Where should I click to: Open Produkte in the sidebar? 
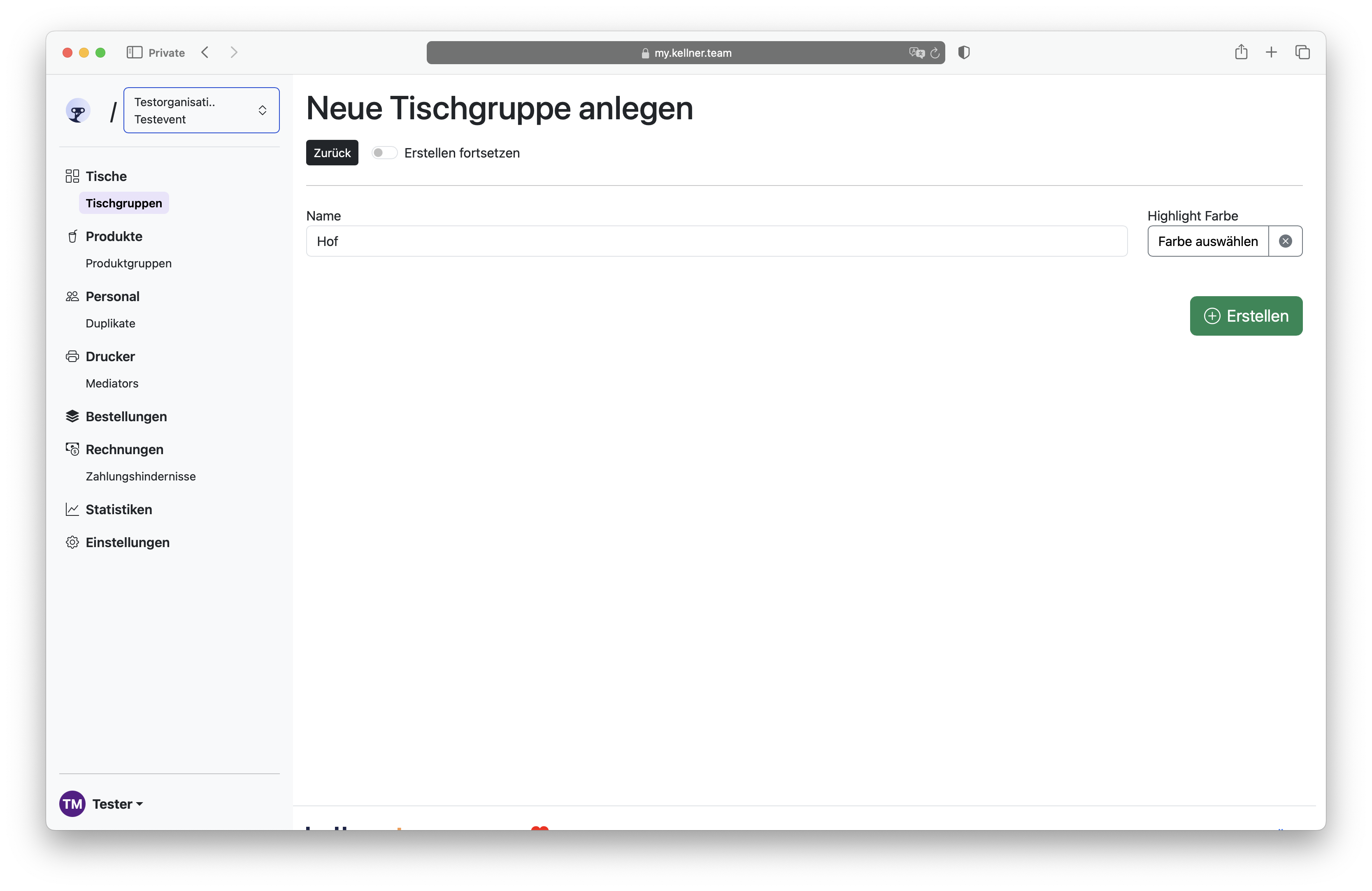click(x=114, y=236)
